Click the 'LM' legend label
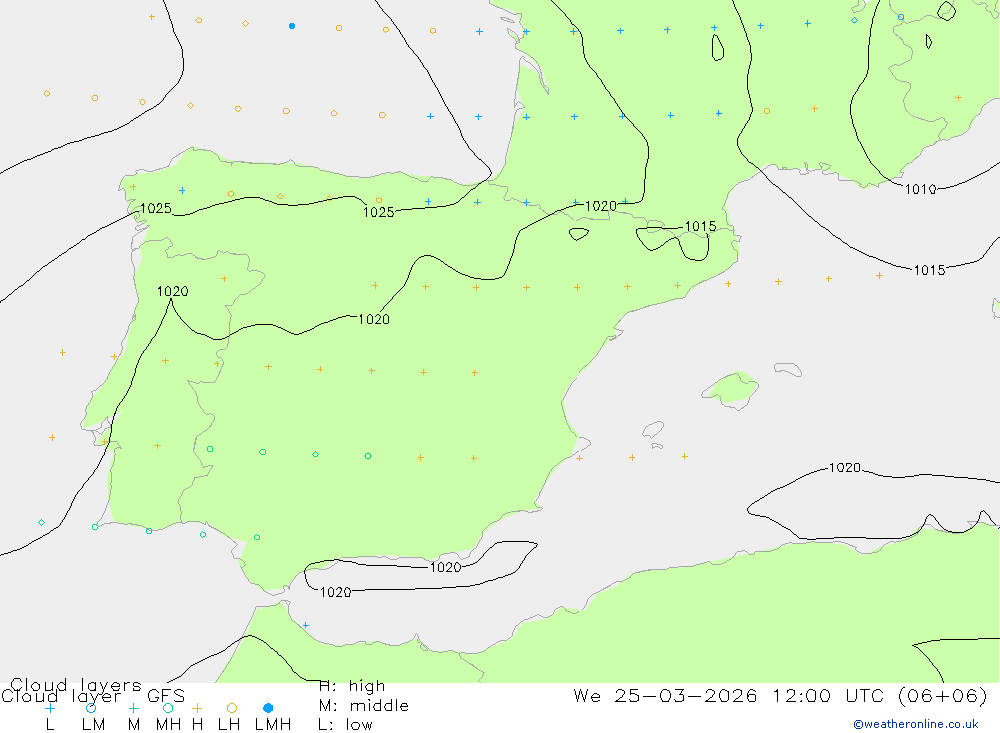This screenshot has width=1000, height=733. tap(94, 725)
